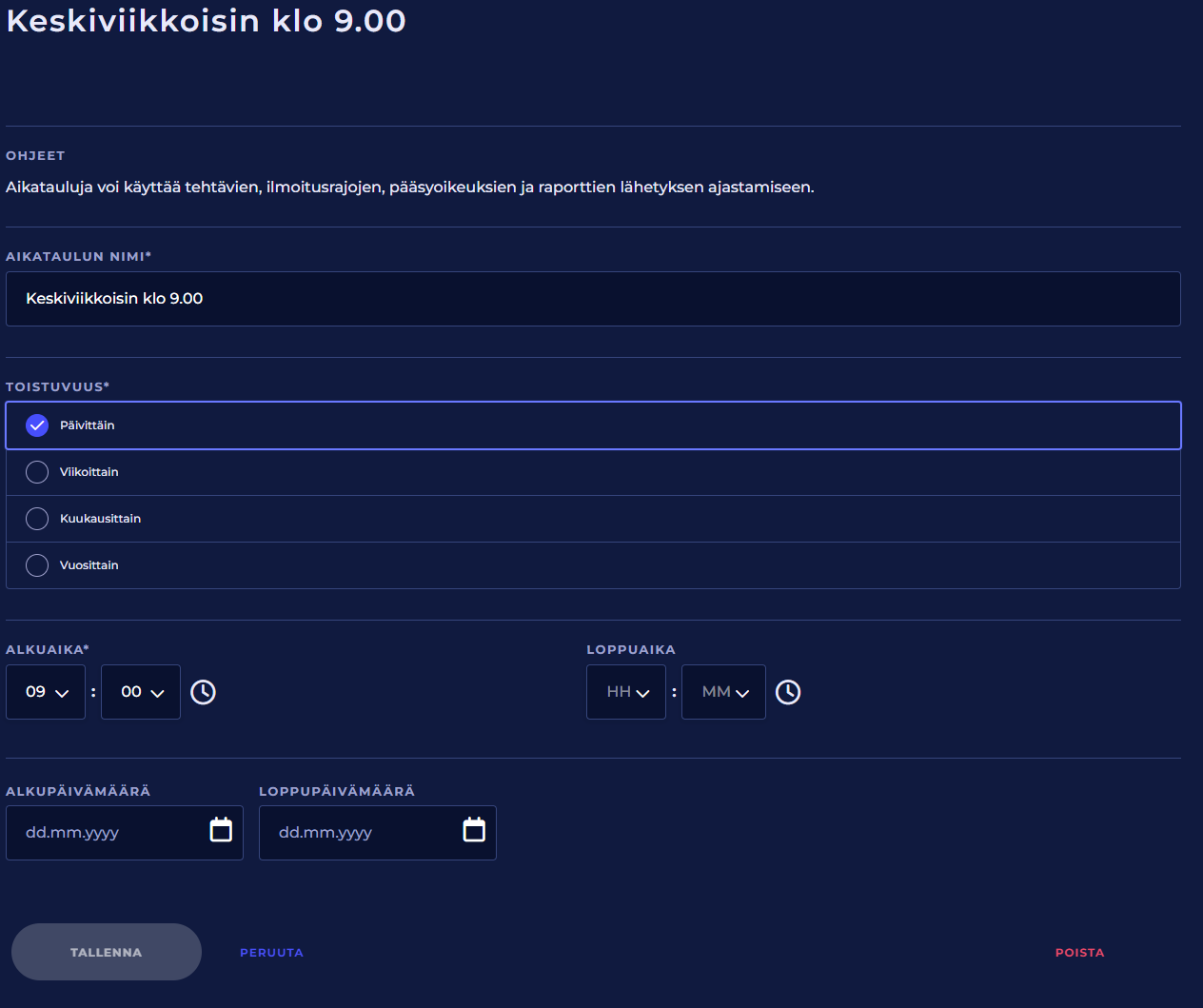Expand the Alkuaika hour dropdown showing 09
The image size is (1203, 1008).
pyautogui.click(x=46, y=692)
